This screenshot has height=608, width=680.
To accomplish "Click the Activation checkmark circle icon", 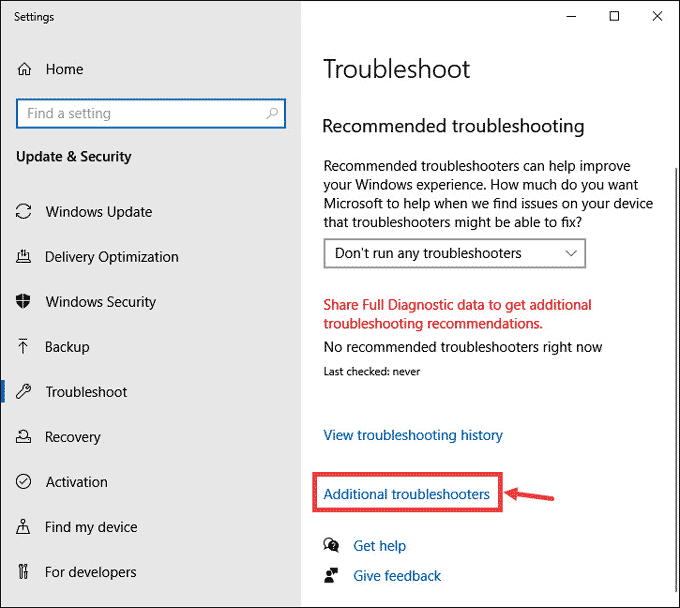I will pyautogui.click(x=23, y=482).
